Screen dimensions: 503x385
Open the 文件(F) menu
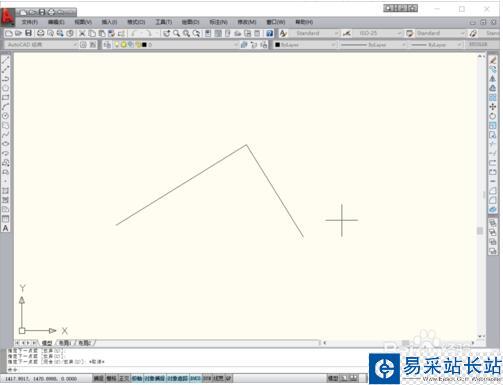click(30, 22)
